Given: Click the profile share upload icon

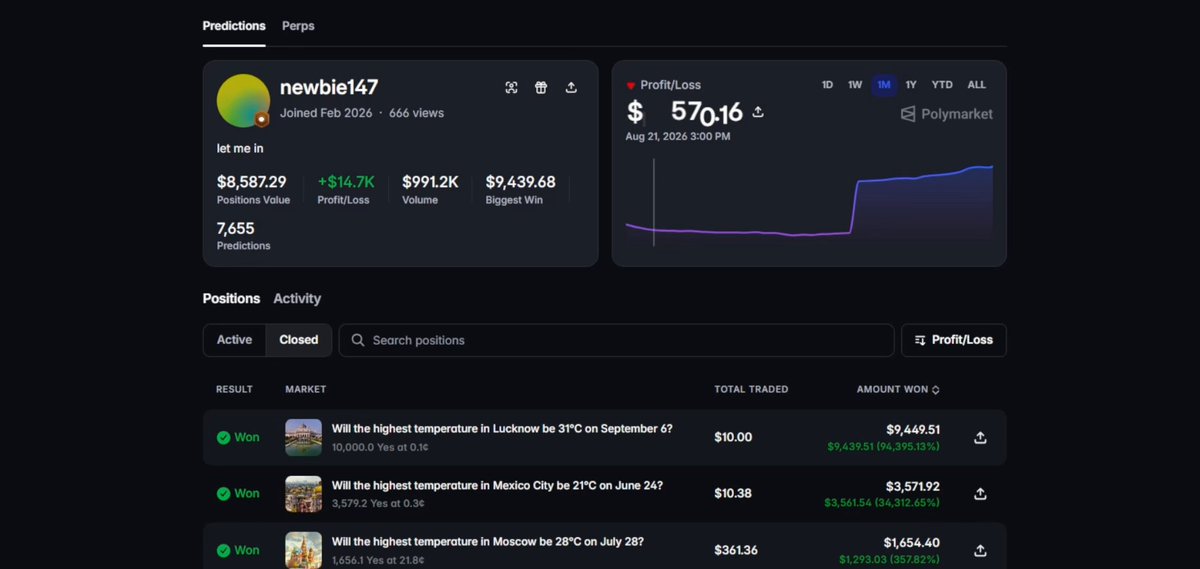Looking at the screenshot, I should coord(571,88).
